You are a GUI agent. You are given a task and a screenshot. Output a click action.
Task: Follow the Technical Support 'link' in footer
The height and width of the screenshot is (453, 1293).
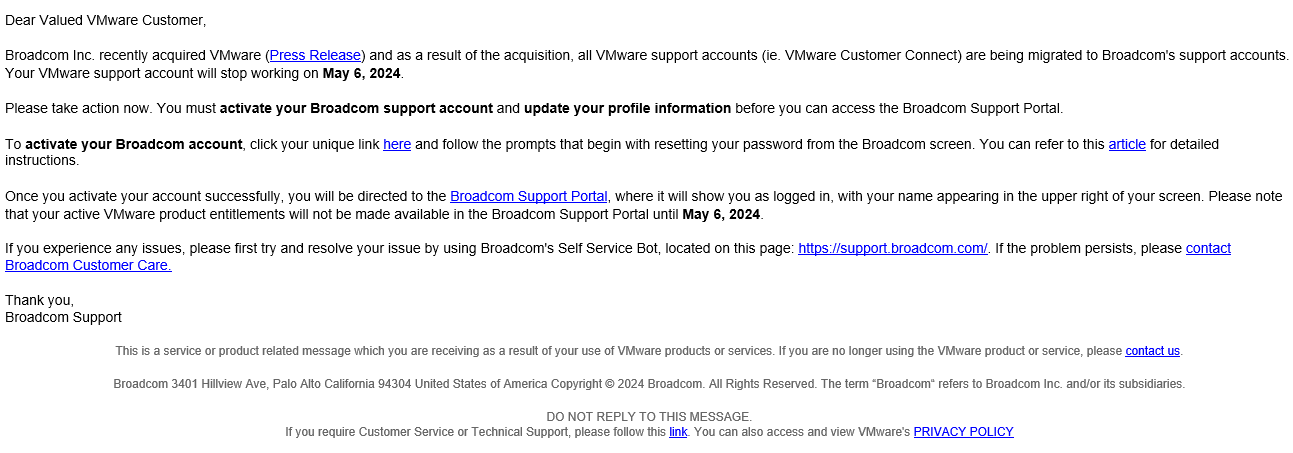[678, 432]
